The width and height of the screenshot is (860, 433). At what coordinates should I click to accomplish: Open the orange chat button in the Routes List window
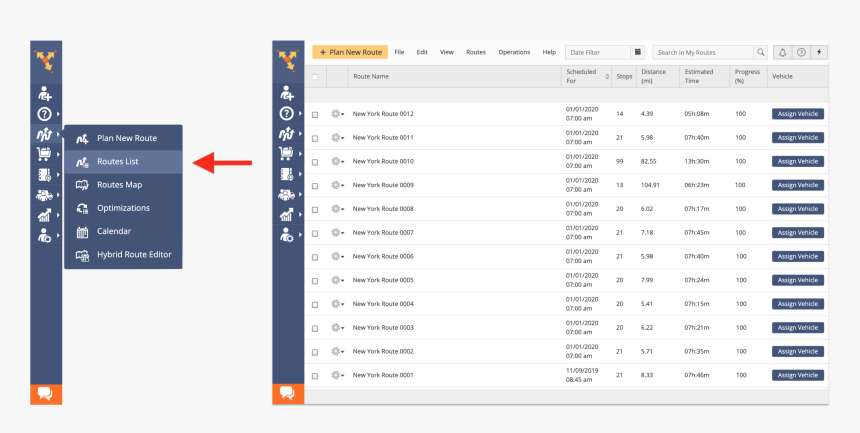point(288,394)
